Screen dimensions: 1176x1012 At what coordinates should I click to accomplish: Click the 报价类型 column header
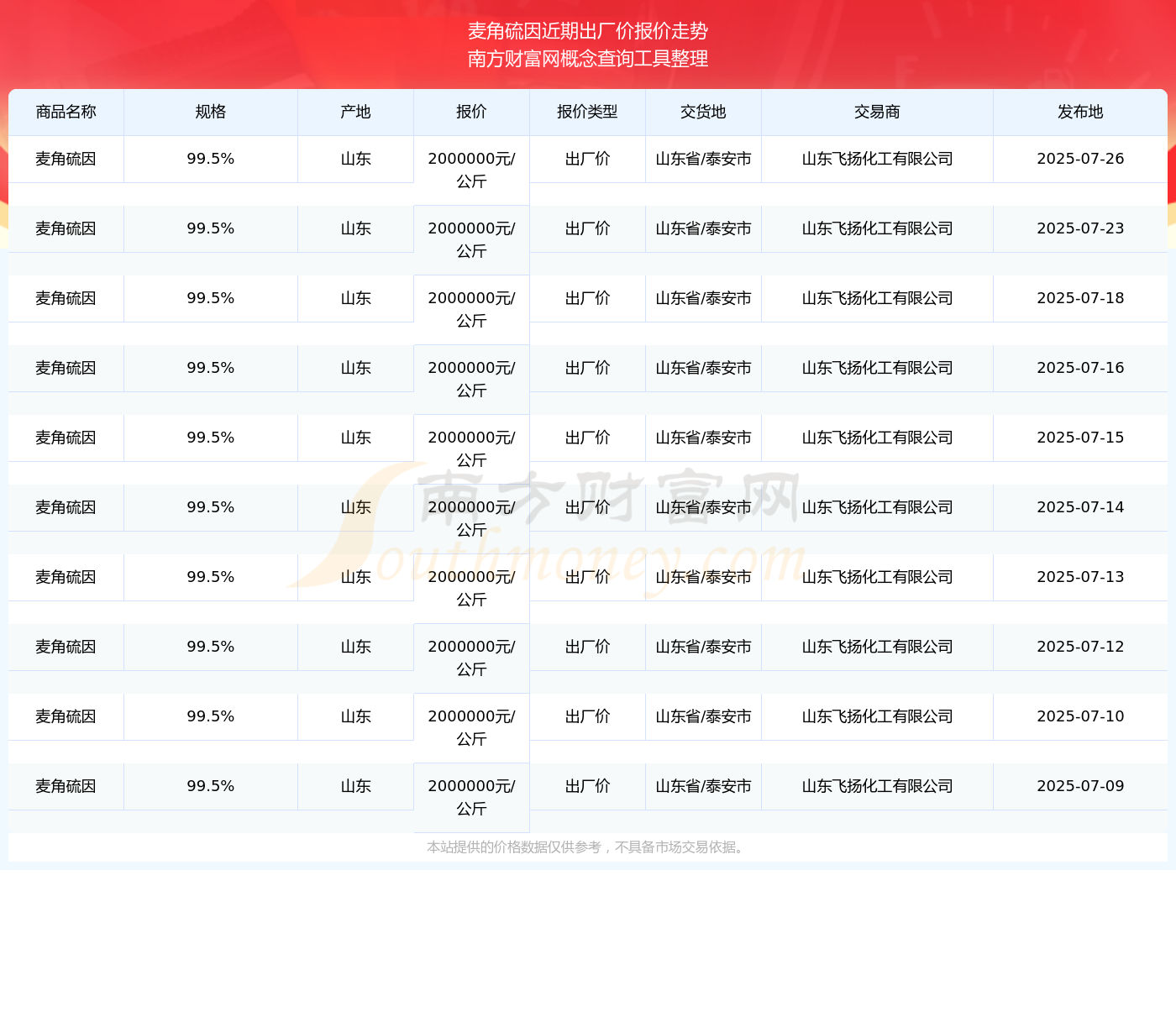tap(587, 112)
